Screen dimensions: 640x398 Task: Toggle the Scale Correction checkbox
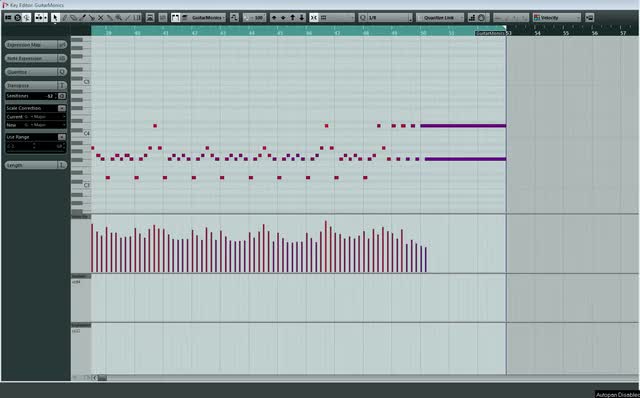tap(62, 108)
